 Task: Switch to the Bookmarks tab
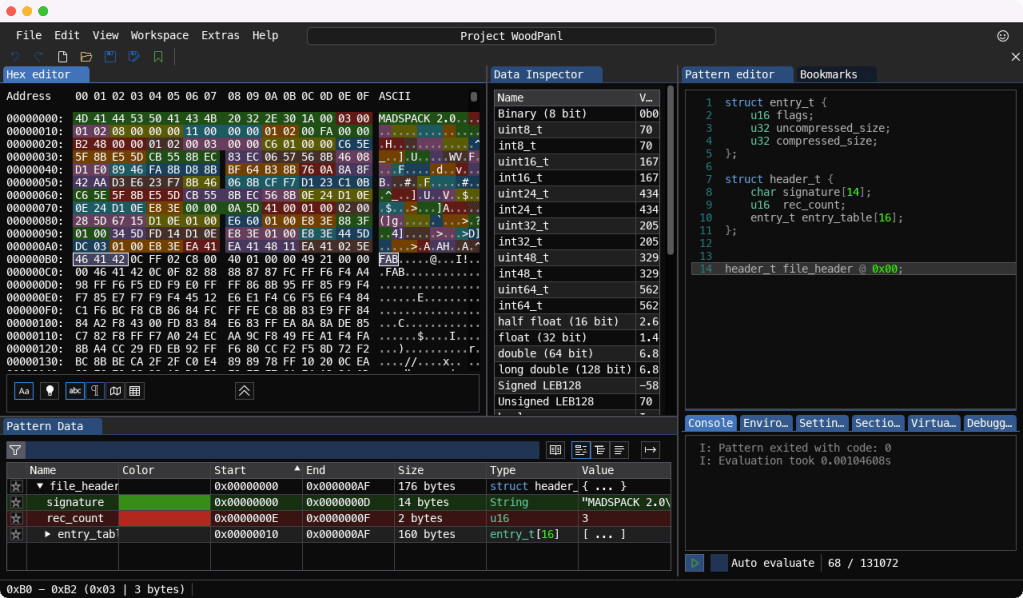coord(828,74)
